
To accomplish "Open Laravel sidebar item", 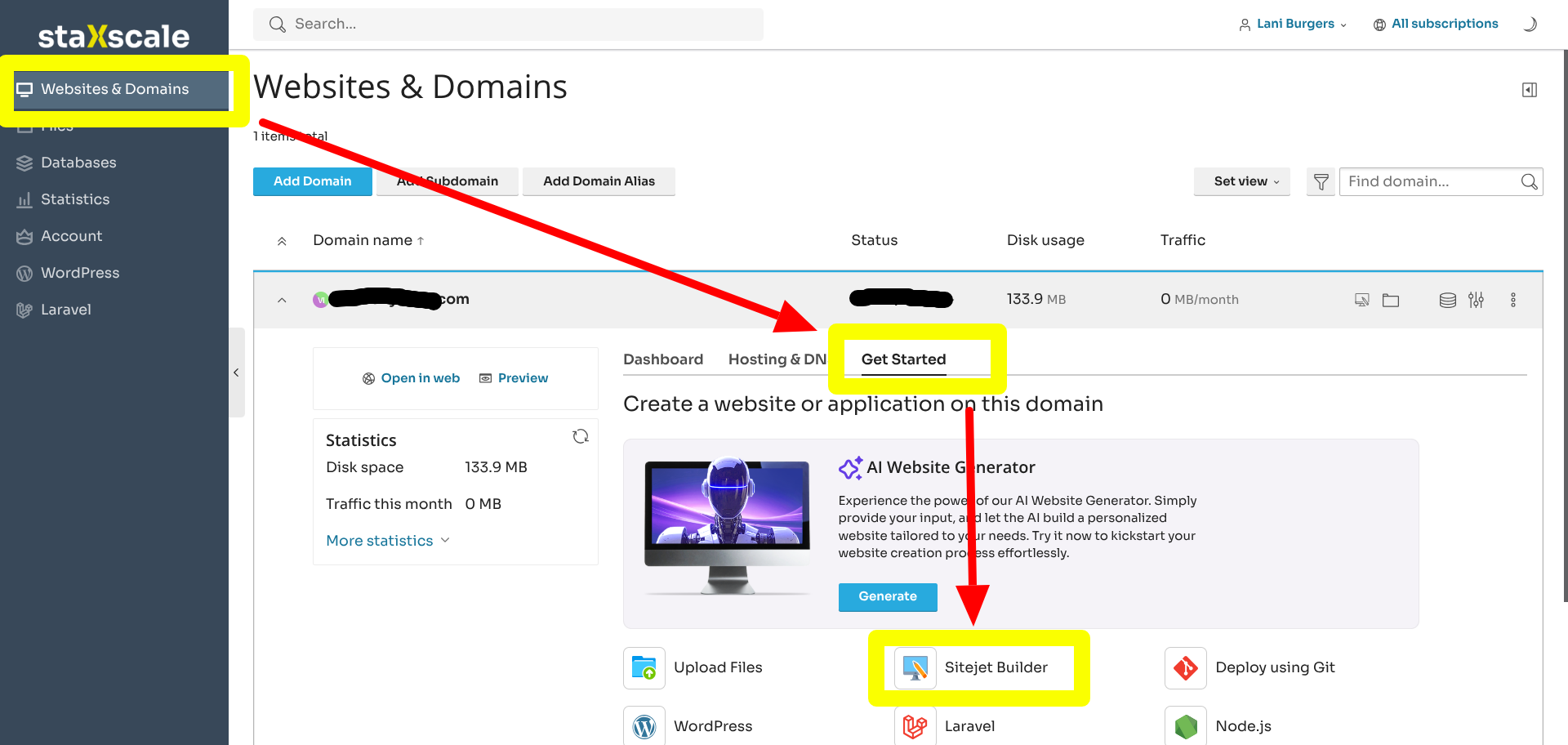I will [66, 310].
